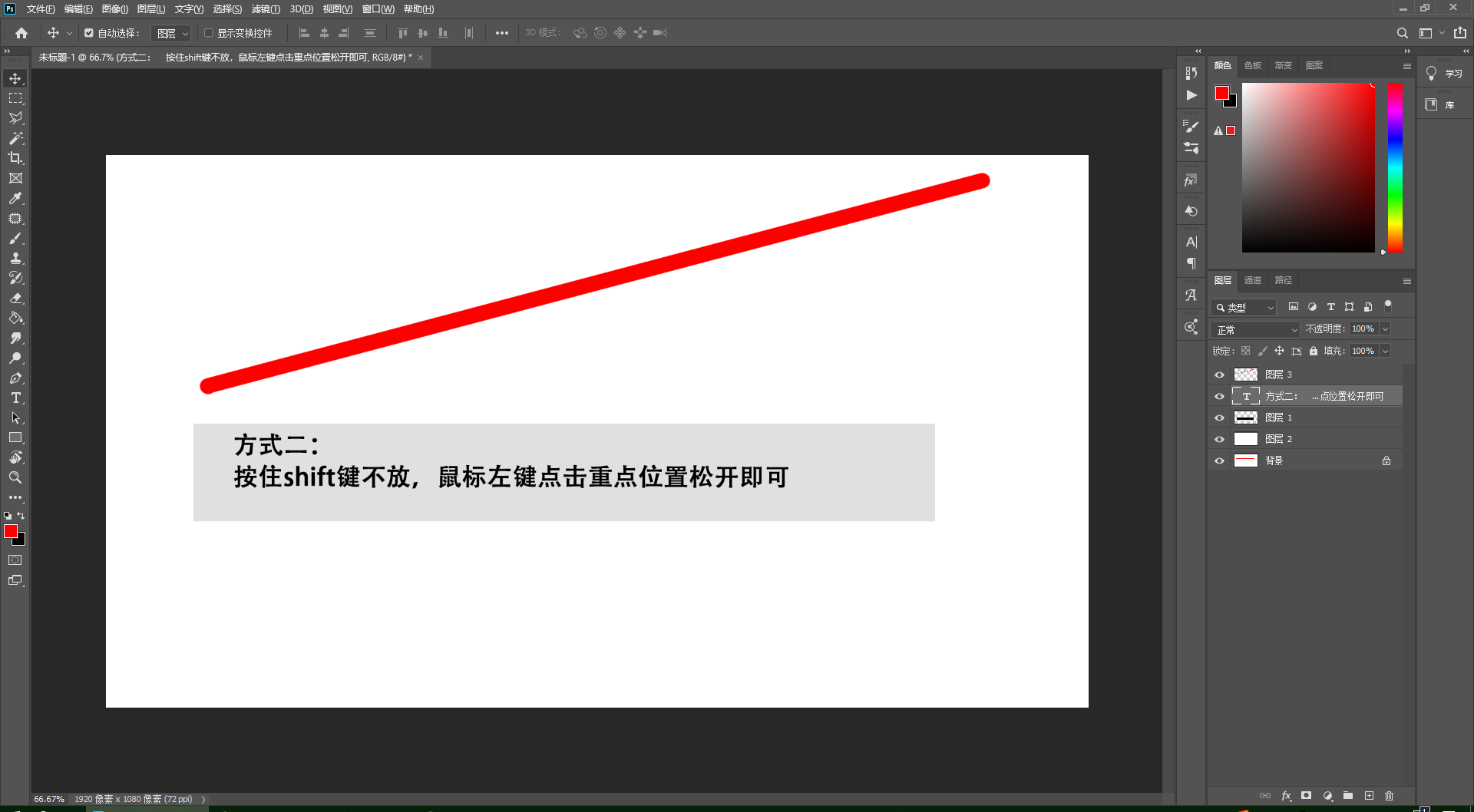The height and width of the screenshot is (812, 1474).
Task: Toggle visibility of 图层 2
Action: [x=1219, y=439]
